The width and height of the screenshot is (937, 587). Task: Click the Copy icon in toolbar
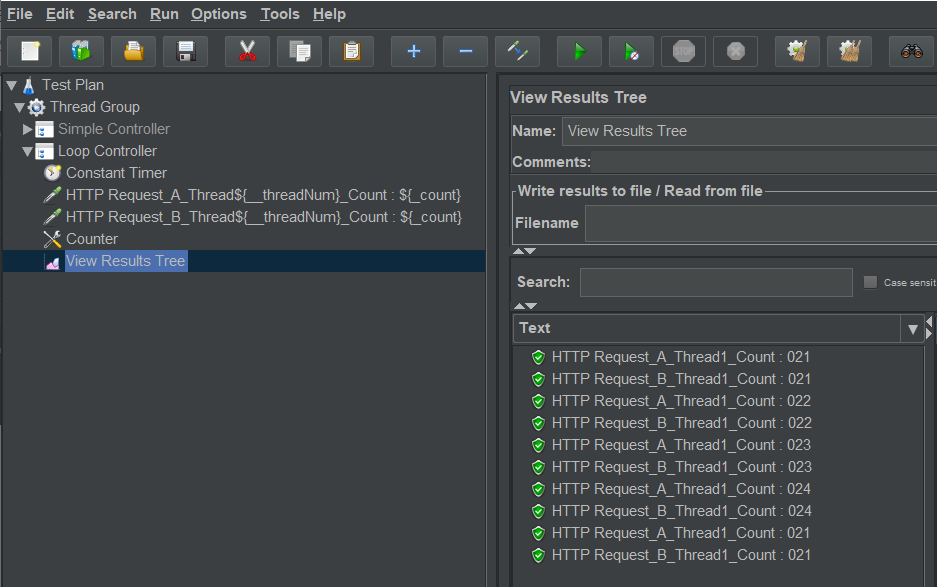click(x=299, y=51)
